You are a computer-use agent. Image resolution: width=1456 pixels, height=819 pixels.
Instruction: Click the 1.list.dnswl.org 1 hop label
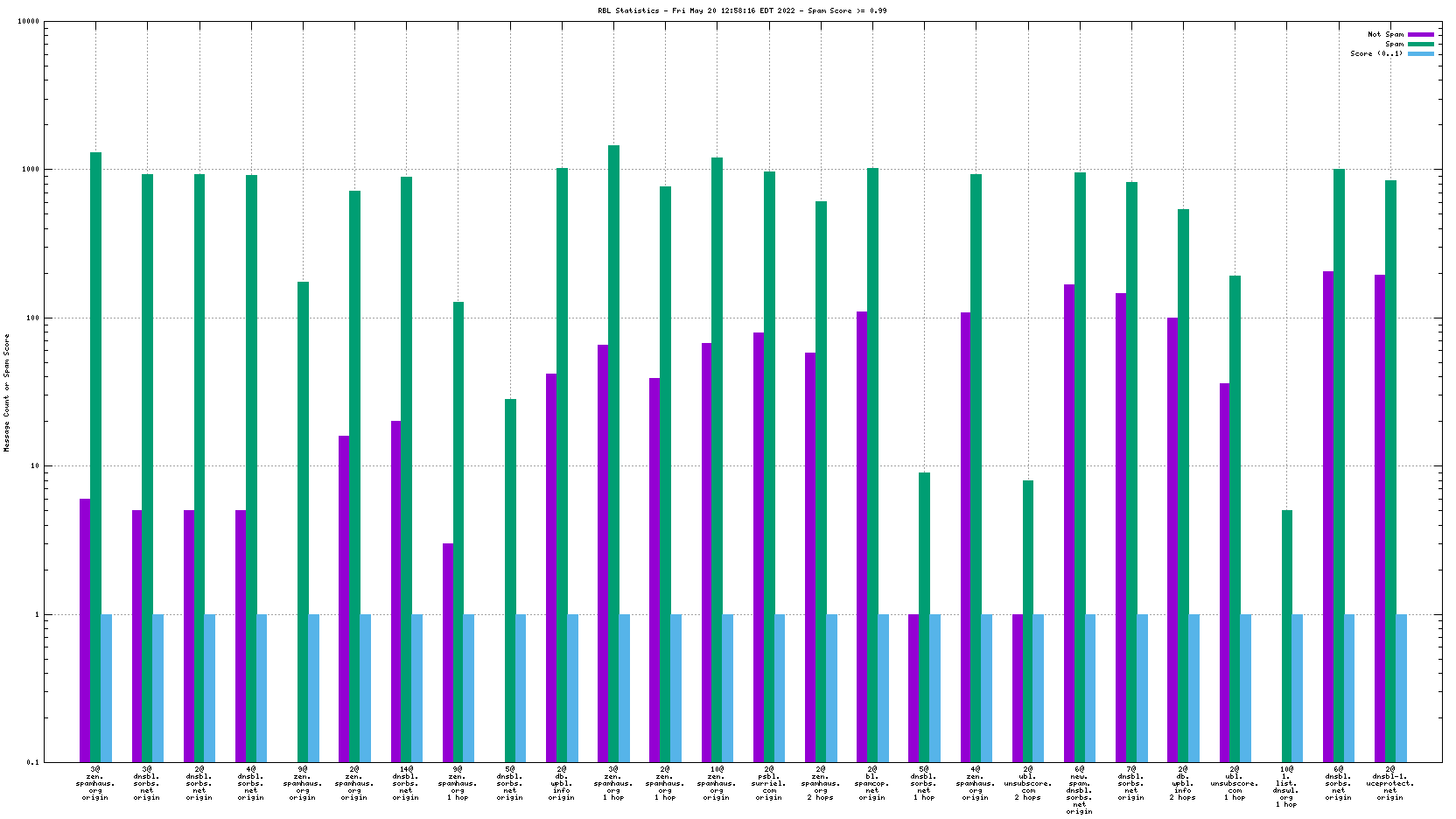pyautogui.click(x=1286, y=787)
